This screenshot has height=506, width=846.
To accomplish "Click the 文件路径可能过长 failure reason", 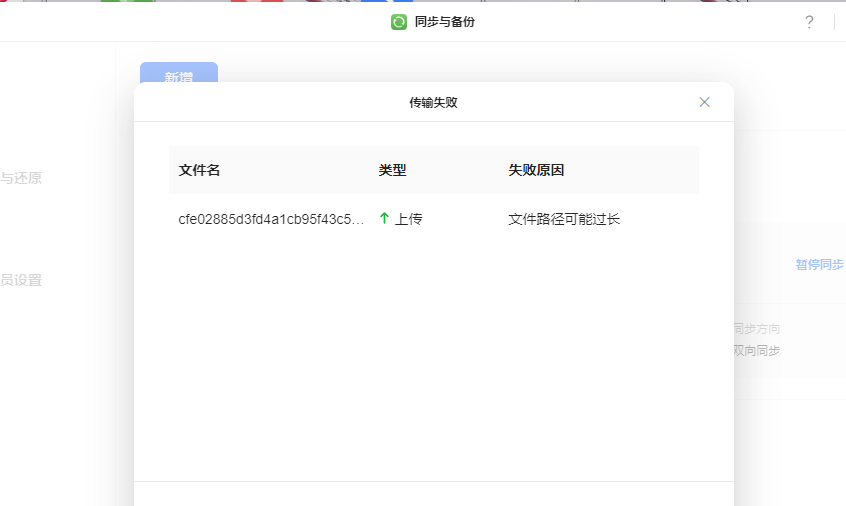I will [x=564, y=219].
